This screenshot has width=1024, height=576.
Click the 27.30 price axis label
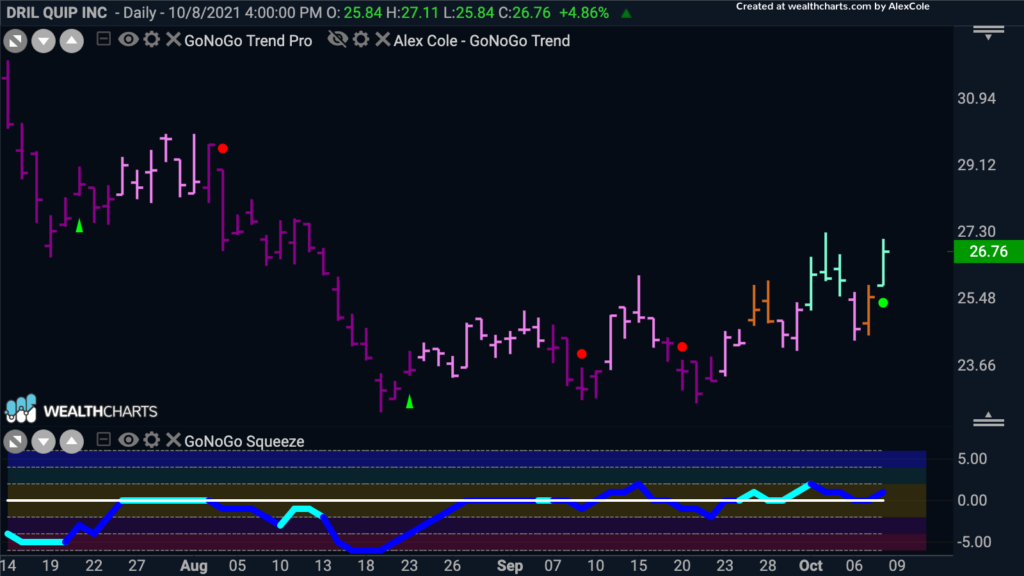click(x=976, y=232)
